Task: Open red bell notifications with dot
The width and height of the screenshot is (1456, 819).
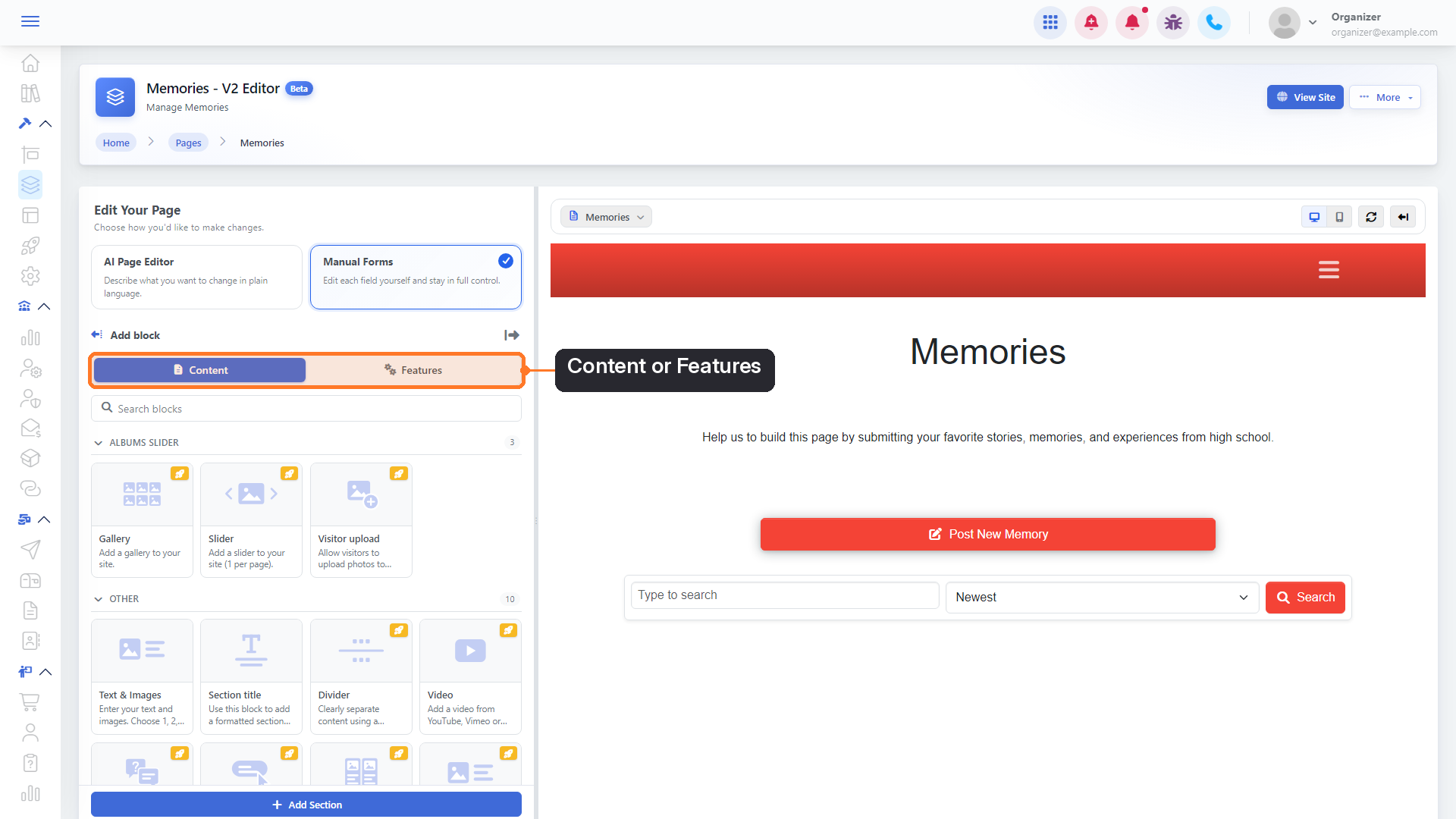Action: click(x=1132, y=23)
